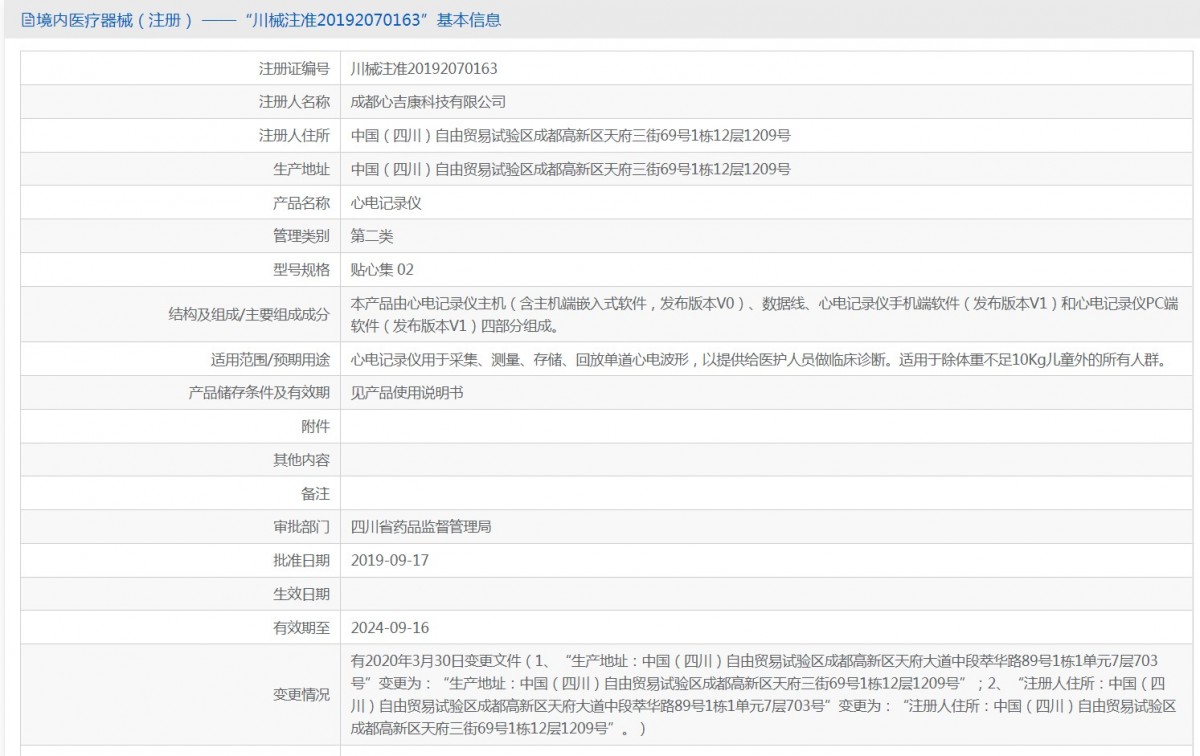Click the label 批准日期
1200x756 pixels.
coord(301,561)
